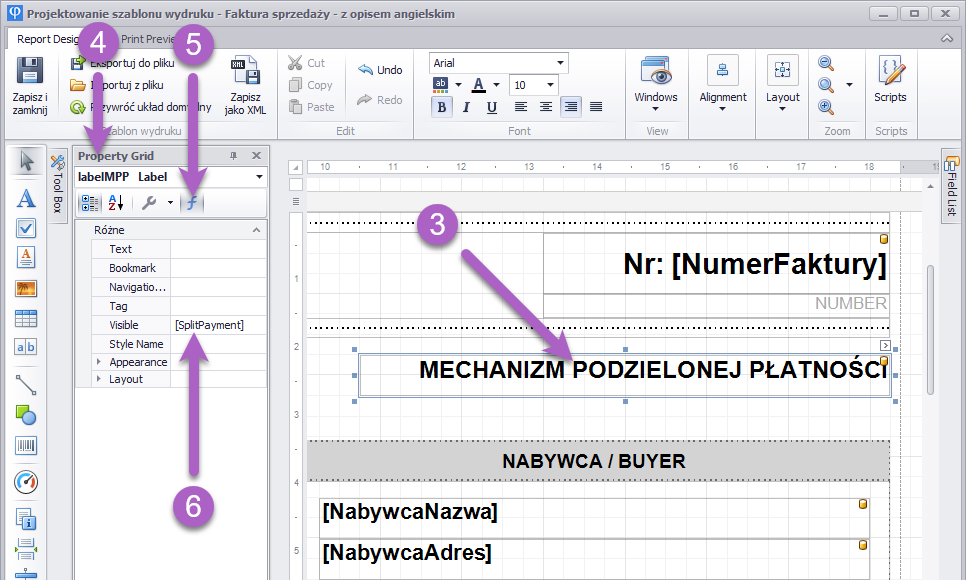Viewport: 966px width, 580px height.
Task: Open the labelMPP component selector dropdown
Action: pyautogui.click(x=260, y=177)
